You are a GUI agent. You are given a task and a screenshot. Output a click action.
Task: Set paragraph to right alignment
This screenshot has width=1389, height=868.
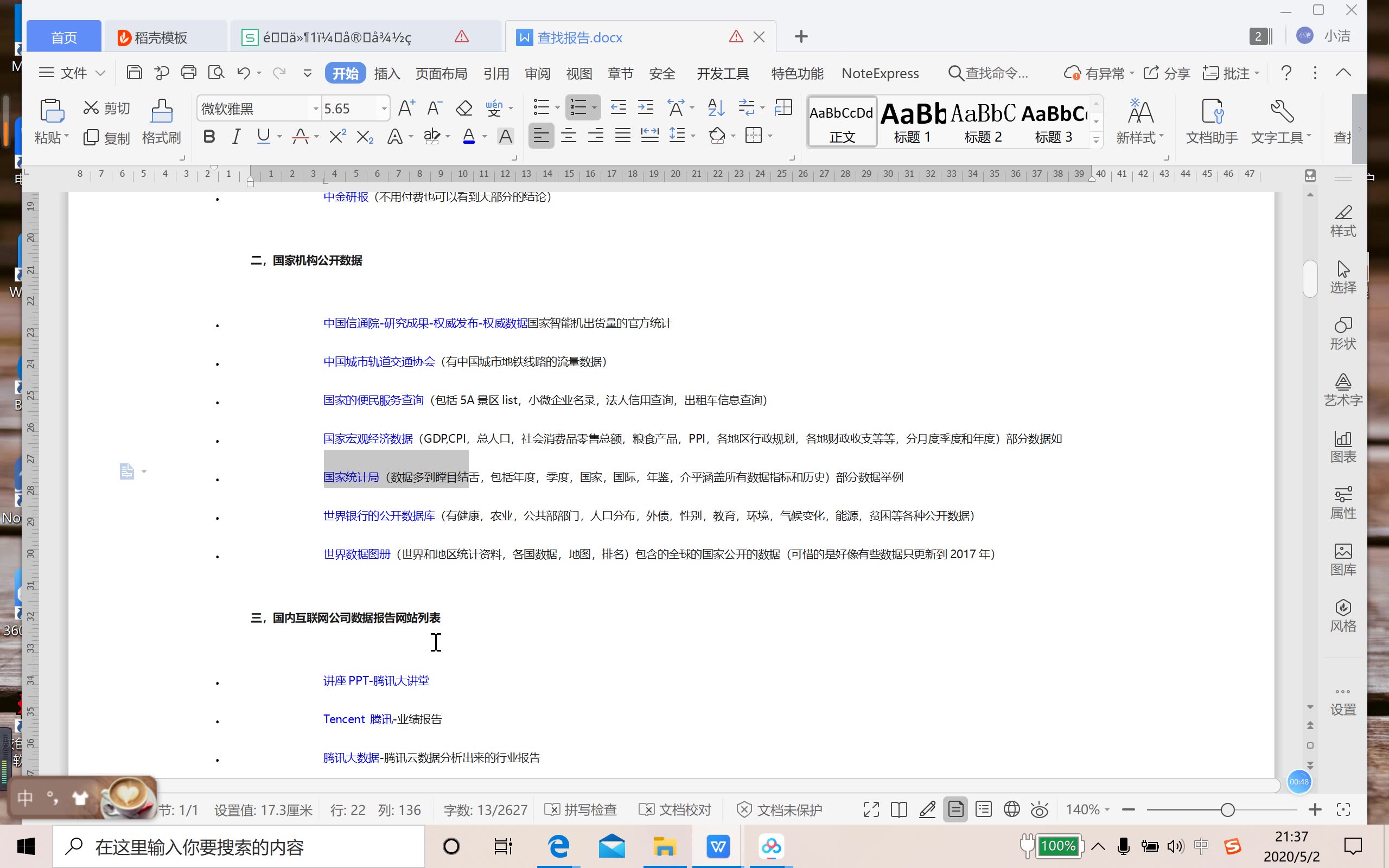(x=596, y=136)
